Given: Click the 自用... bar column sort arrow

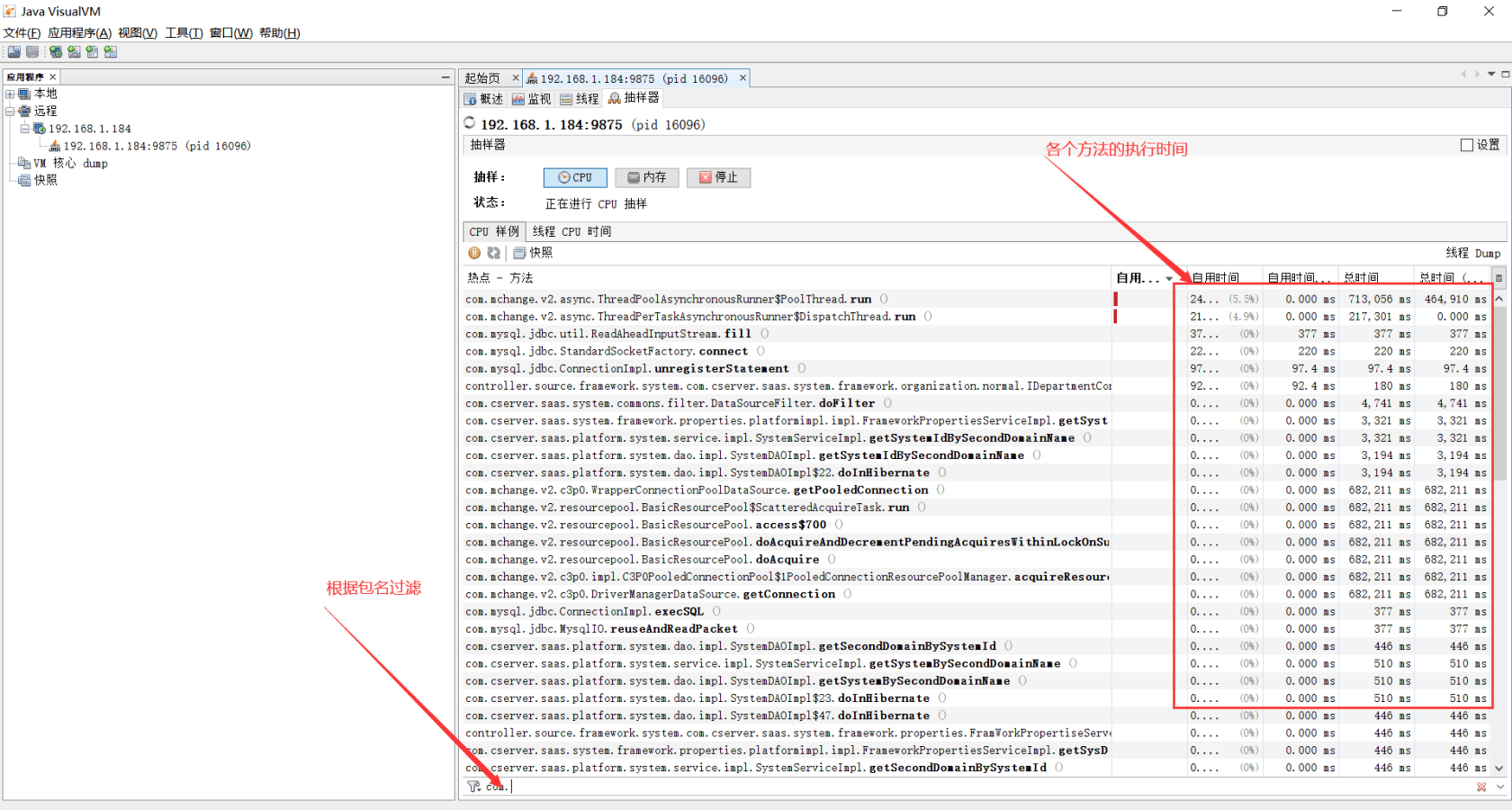Looking at the screenshot, I should (1170, 279).
